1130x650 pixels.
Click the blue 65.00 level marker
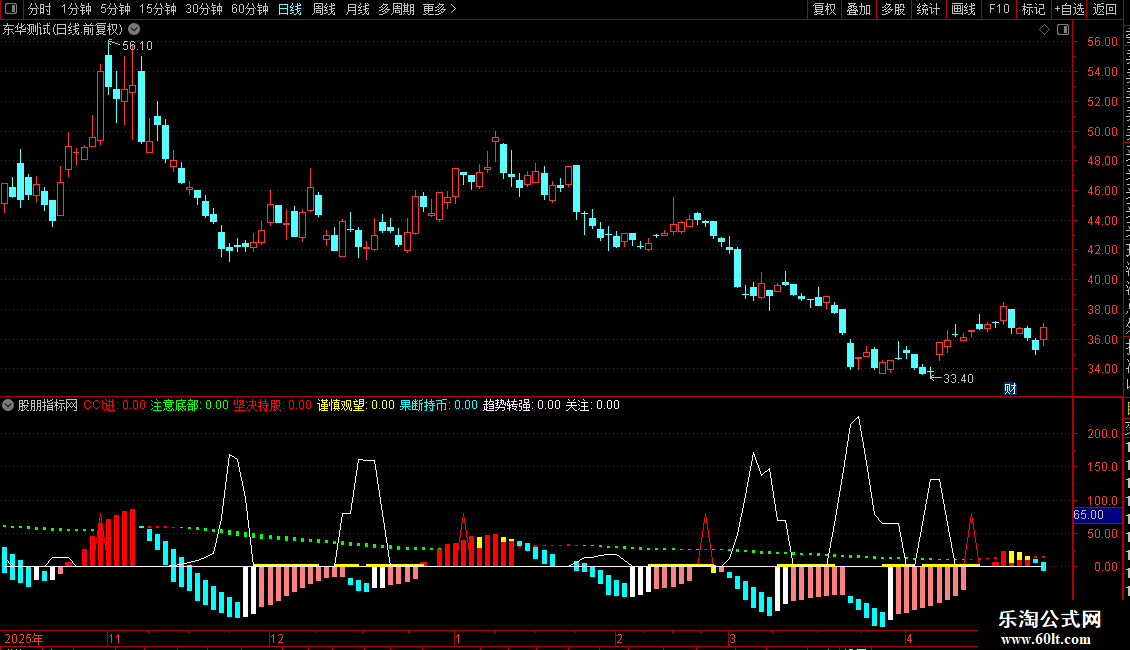[x=1097, y=515]
